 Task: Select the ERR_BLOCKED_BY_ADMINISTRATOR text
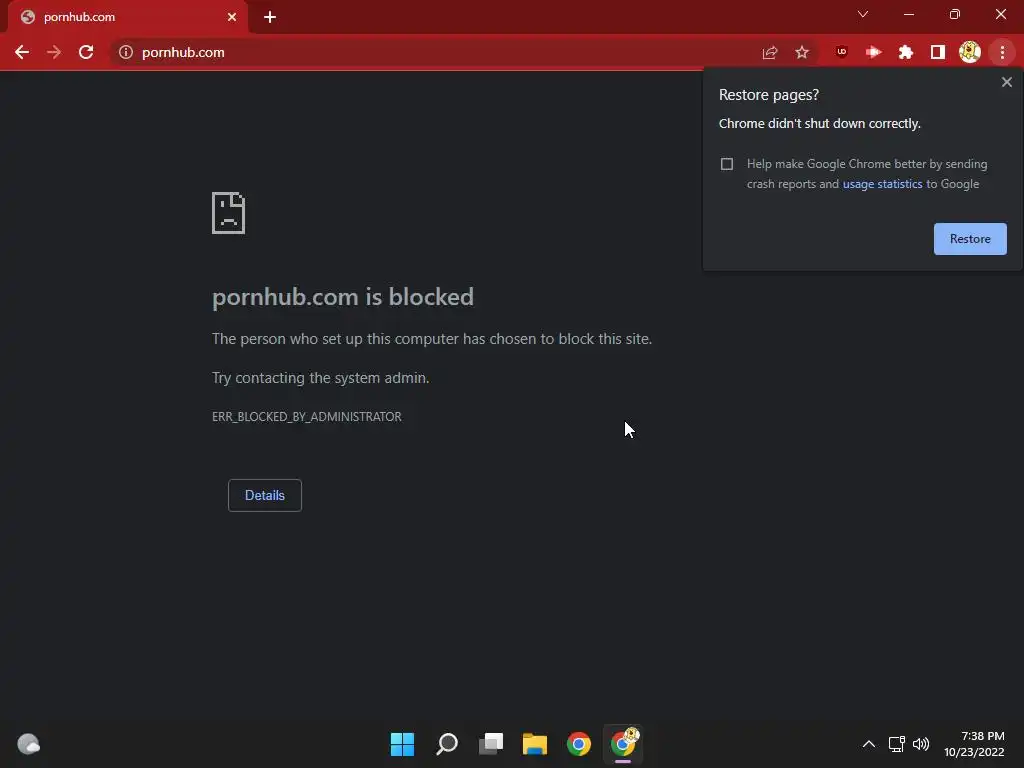point(306,417)
